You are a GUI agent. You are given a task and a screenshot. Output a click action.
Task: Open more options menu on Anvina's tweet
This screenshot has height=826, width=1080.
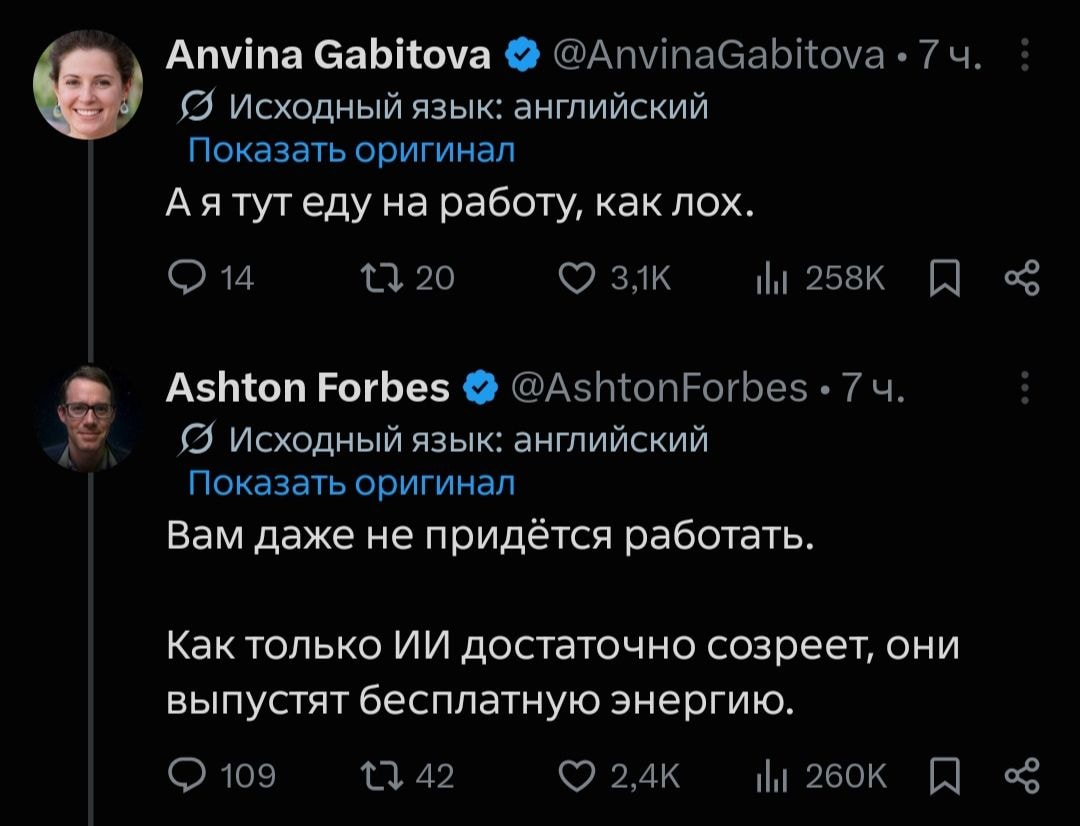[1025, 55]
